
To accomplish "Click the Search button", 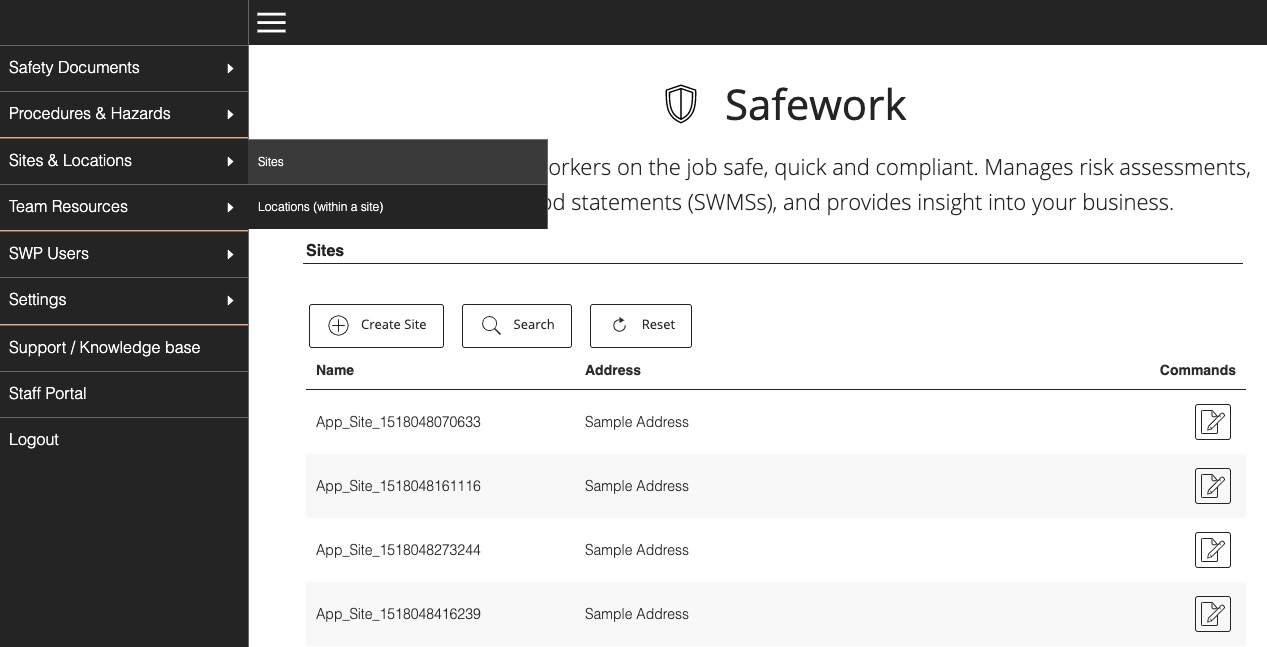I will point(517,326).
